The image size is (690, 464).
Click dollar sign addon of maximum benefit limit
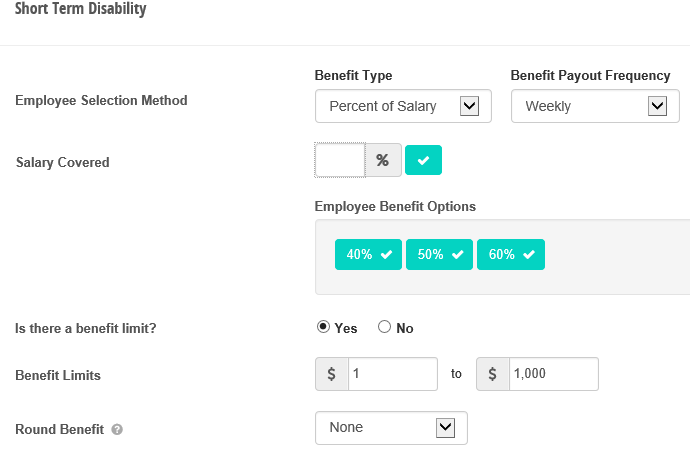pyautogui.click(x=493, y=374)
